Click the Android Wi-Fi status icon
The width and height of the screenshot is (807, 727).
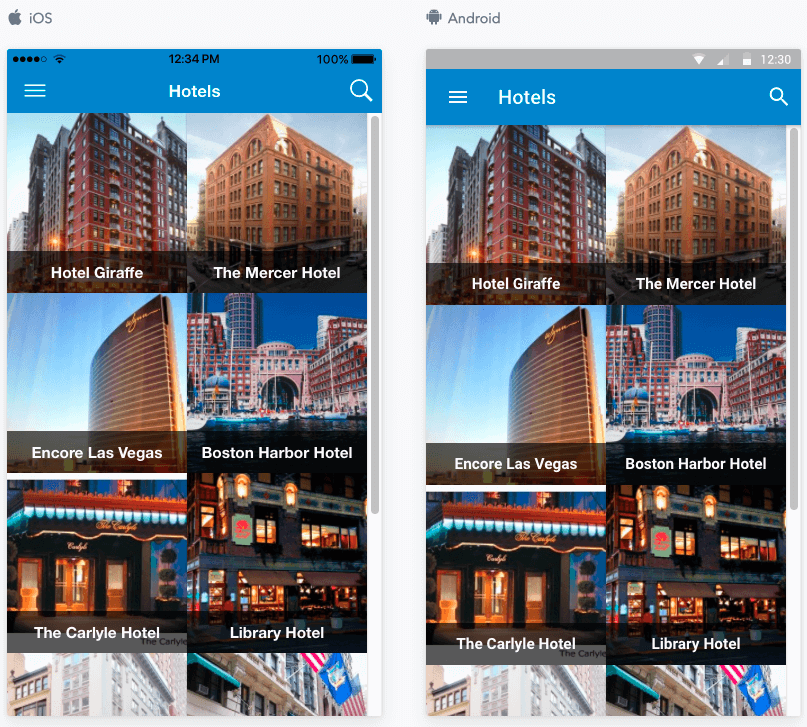click(x=698, y=59)
